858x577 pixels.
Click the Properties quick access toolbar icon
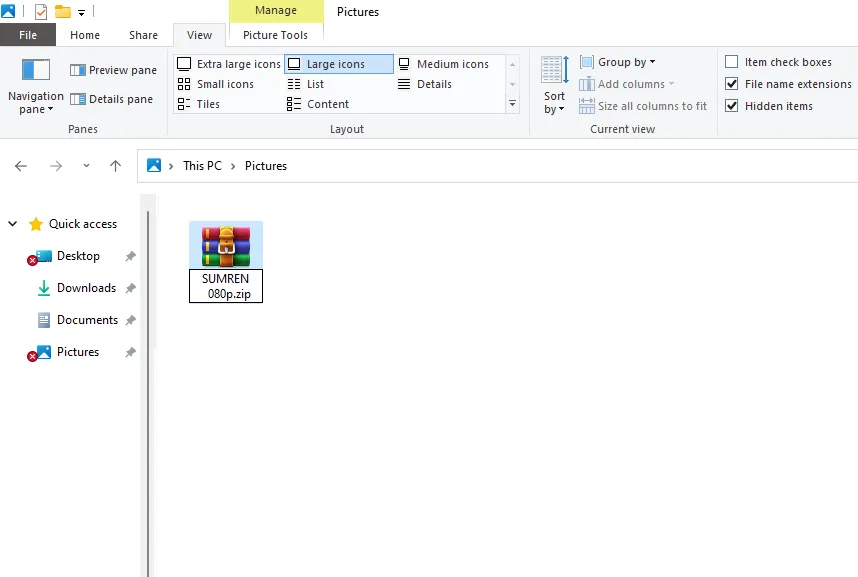click(x=40, y=11)
